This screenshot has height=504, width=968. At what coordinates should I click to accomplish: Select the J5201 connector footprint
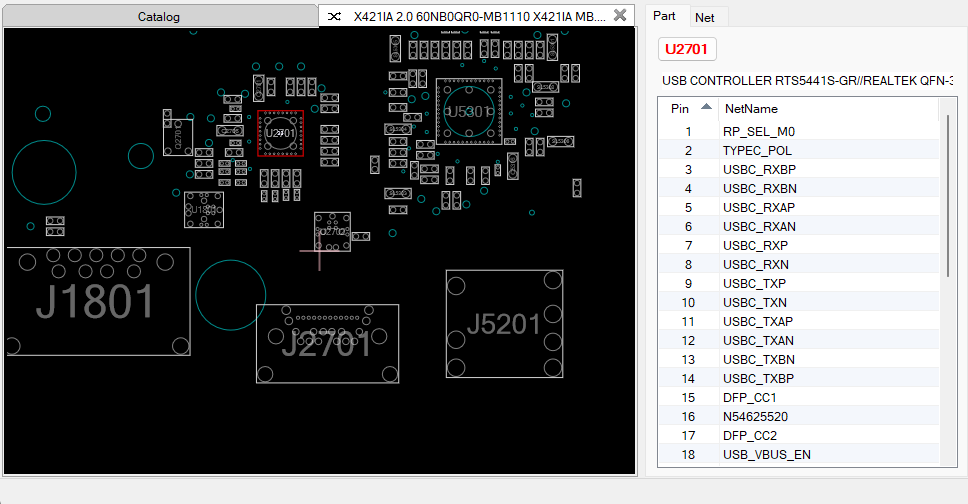click(504, 324)
